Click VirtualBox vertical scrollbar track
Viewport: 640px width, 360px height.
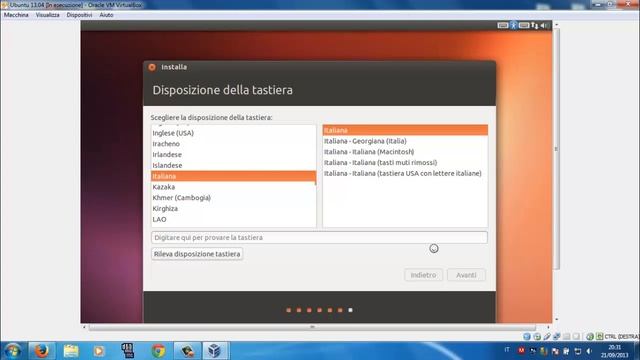(x=556, y=171)
